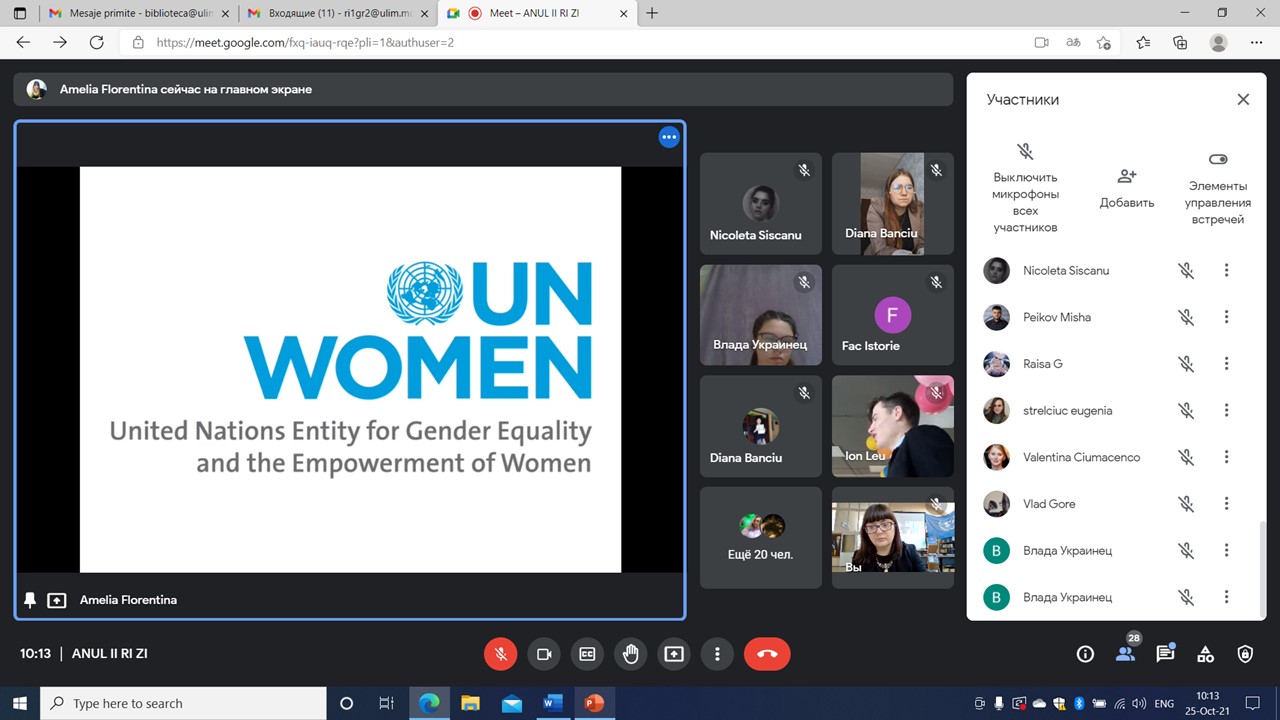Click the address bar URL
This screenshot has width=1280, height=720.
coord(305,43)
